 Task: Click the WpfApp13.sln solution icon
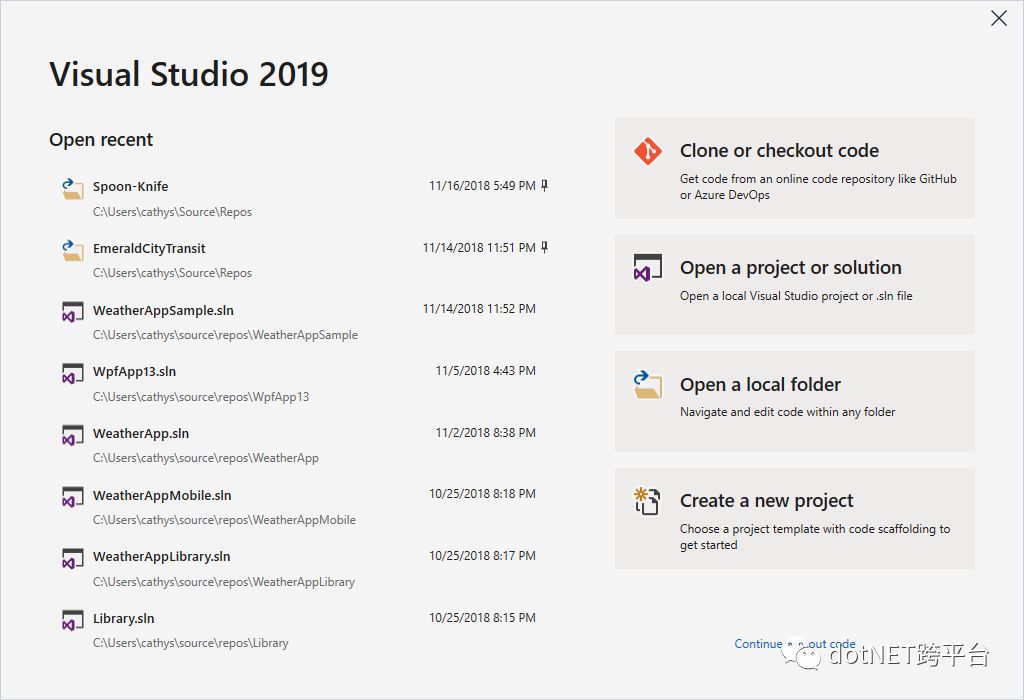(x=72, y=374)
